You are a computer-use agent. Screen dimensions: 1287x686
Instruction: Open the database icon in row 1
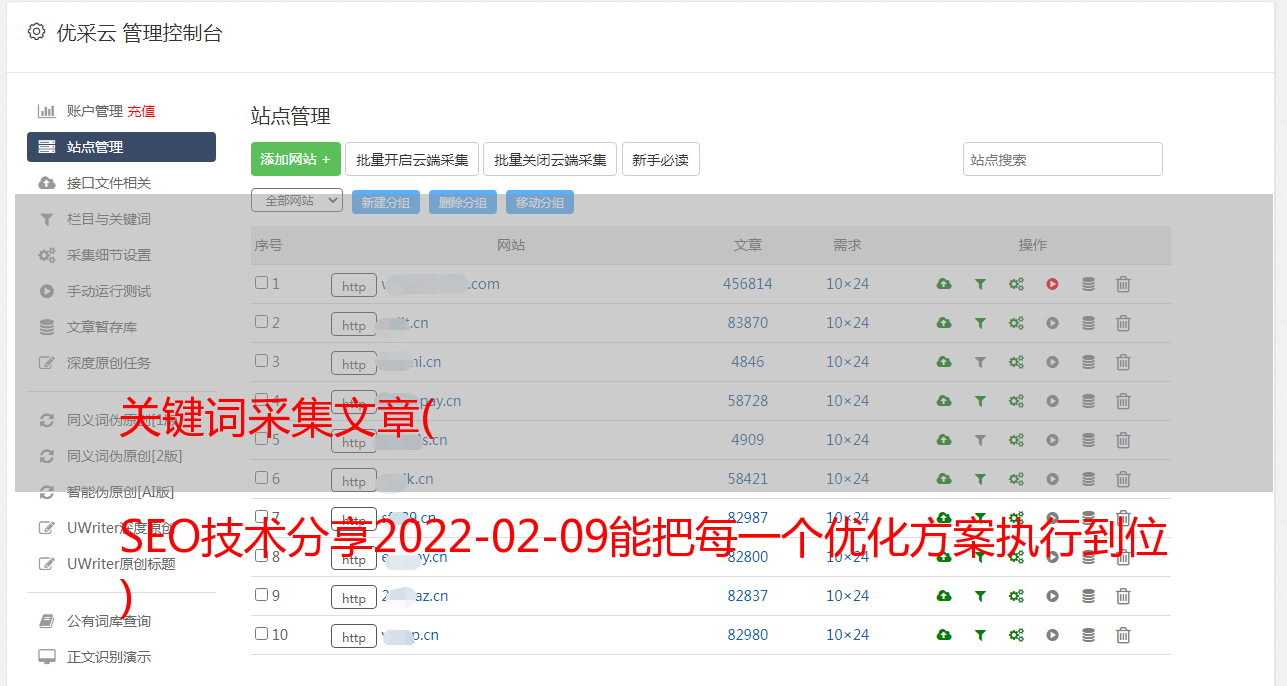tap(1088, 284)
